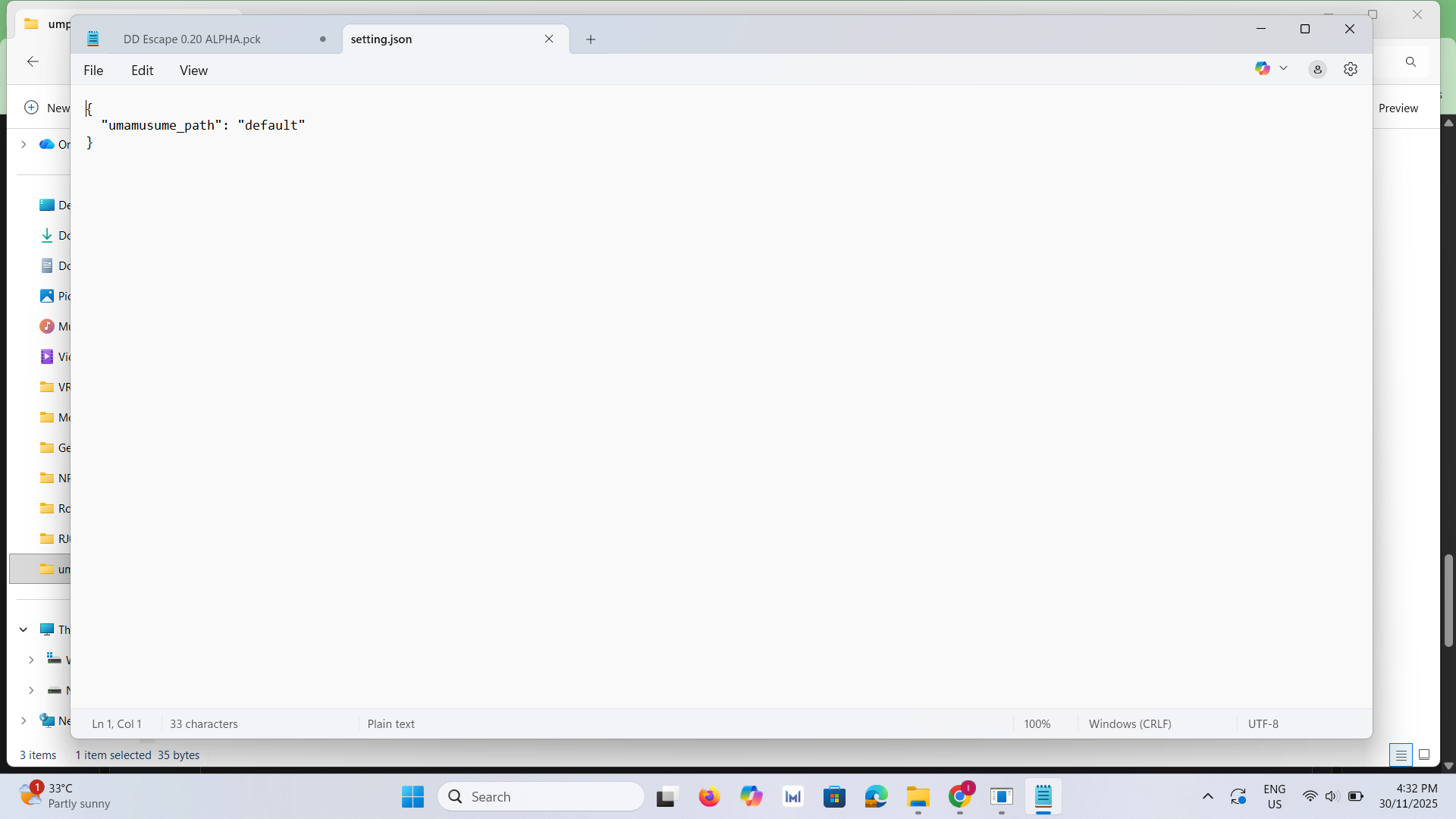
Task: Click the "default" value in the editor
Action: pos(271,125)
